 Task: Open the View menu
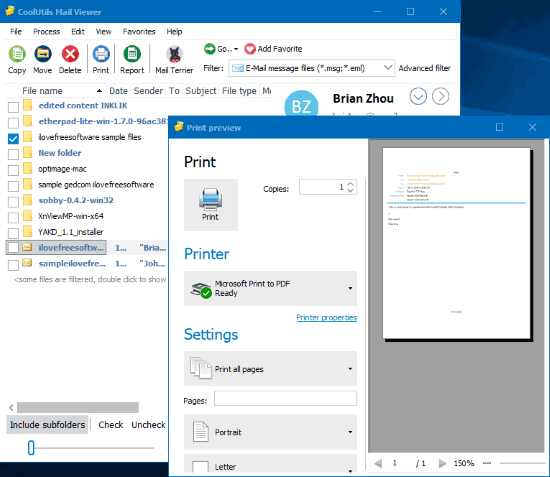[103, 32]
